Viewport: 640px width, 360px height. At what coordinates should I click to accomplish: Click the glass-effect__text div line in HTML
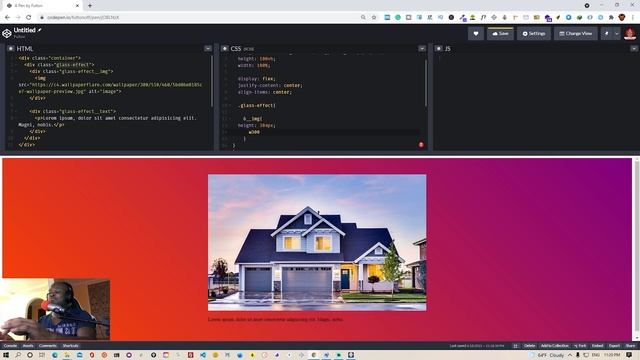pos(73,111)
